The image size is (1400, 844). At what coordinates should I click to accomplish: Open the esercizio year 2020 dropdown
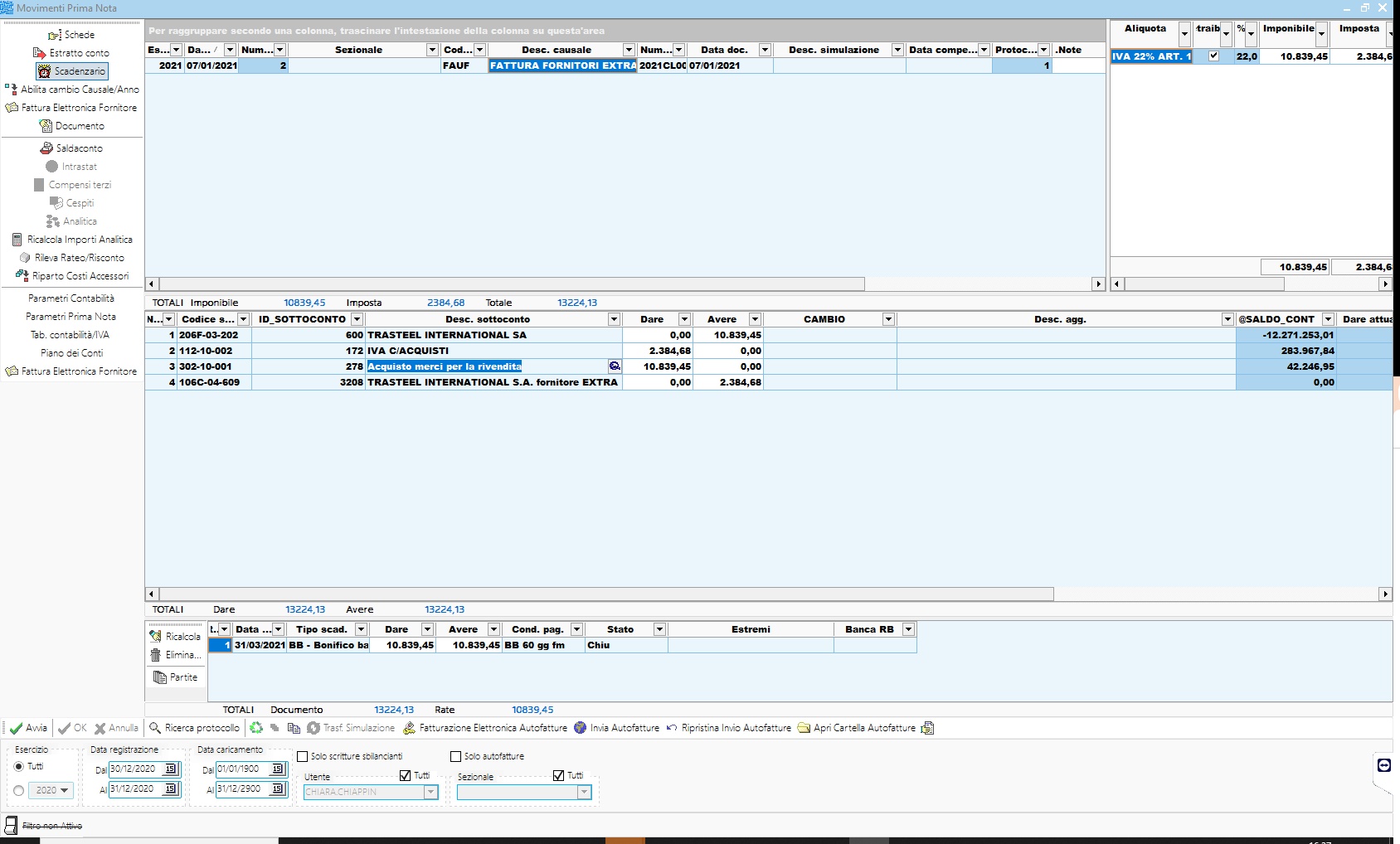(52, 791)
